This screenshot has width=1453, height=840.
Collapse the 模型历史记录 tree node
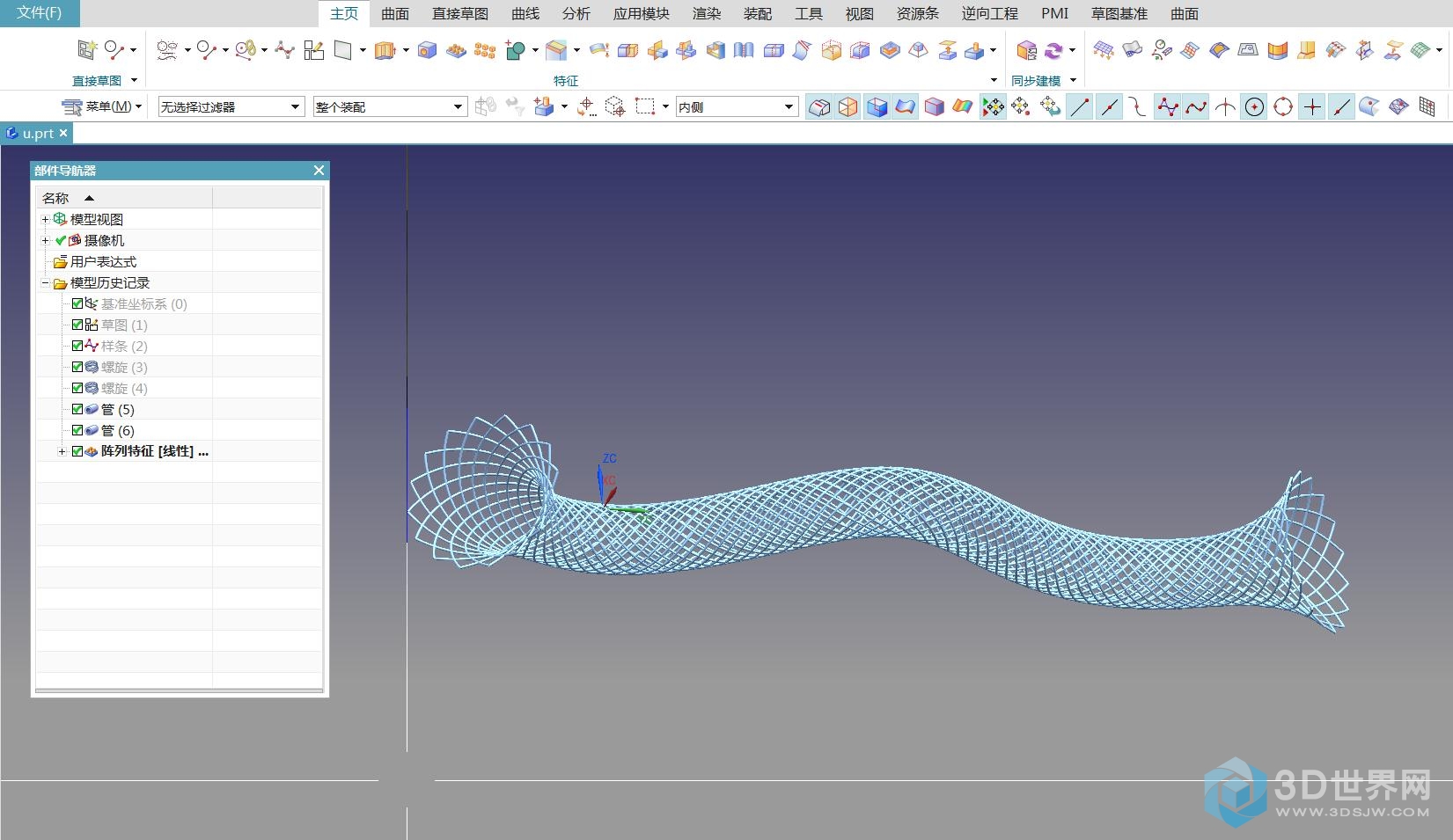[46, 283]
